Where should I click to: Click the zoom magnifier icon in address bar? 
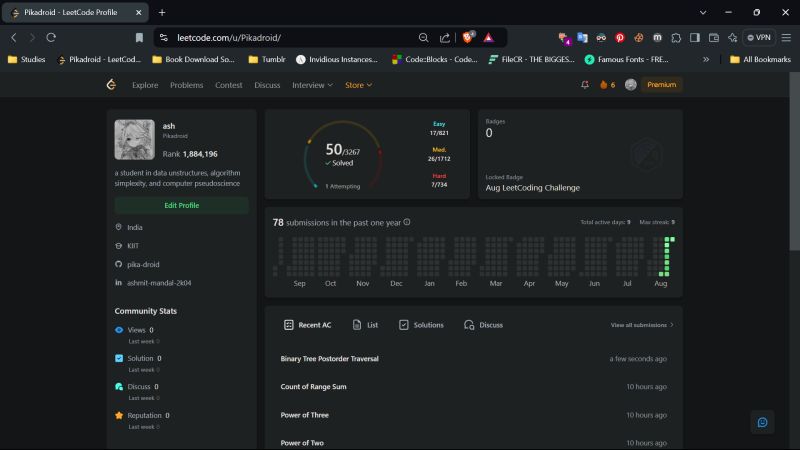tap(423, 37)
